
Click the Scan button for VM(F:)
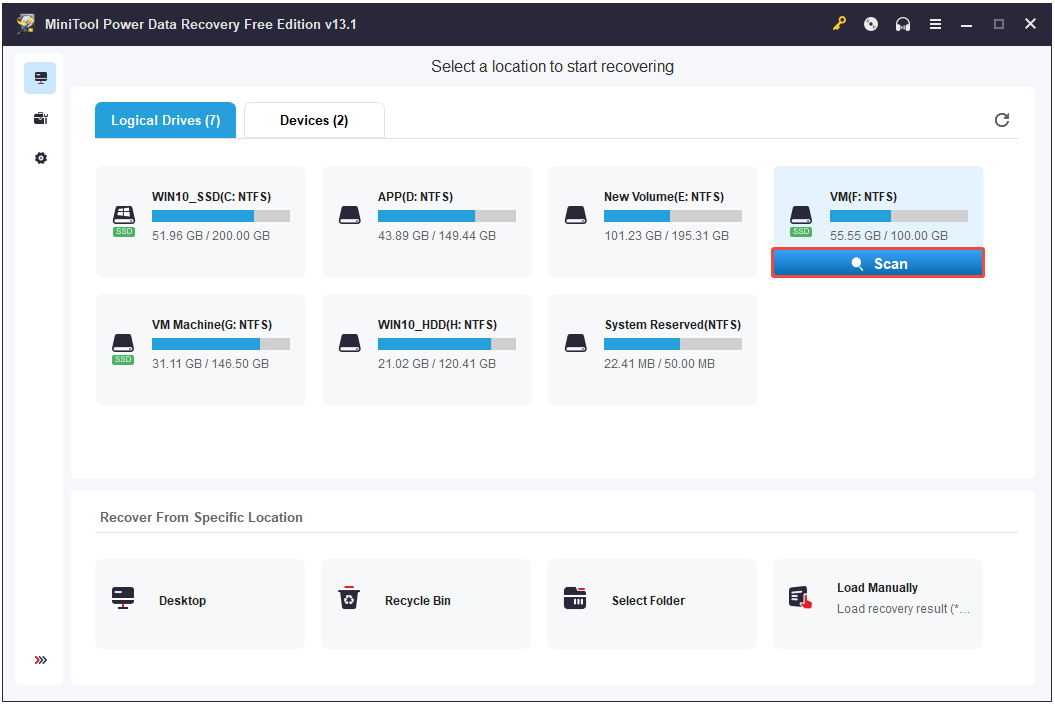click(x=878, y=263)
